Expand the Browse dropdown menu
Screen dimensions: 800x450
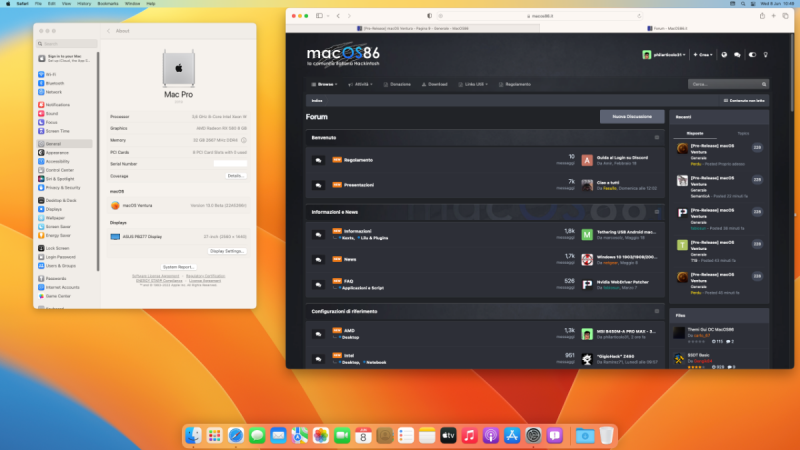(324, 84)
